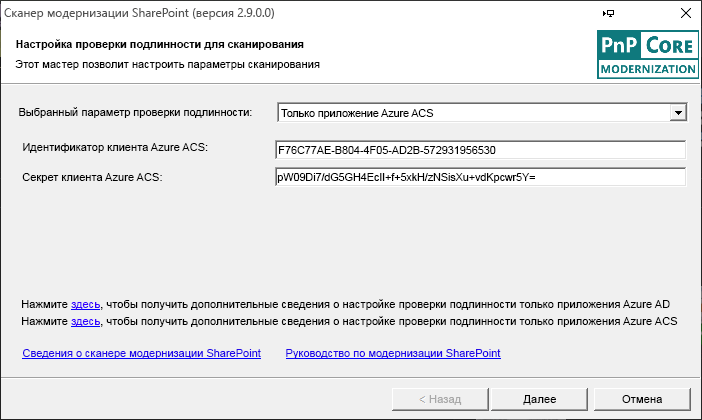Viewport: 702px width, 420px height.
Task: Click the PnP Core Modernization logo
Action: pyautogui.click(x=647, y=55)
